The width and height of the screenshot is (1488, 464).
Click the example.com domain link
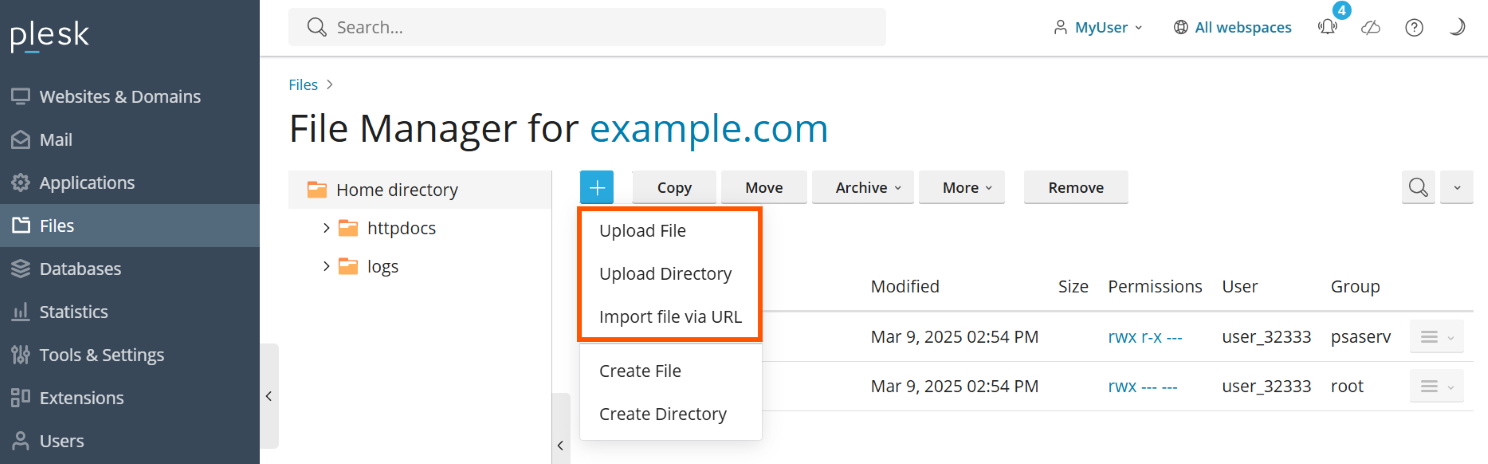point(708,129)
